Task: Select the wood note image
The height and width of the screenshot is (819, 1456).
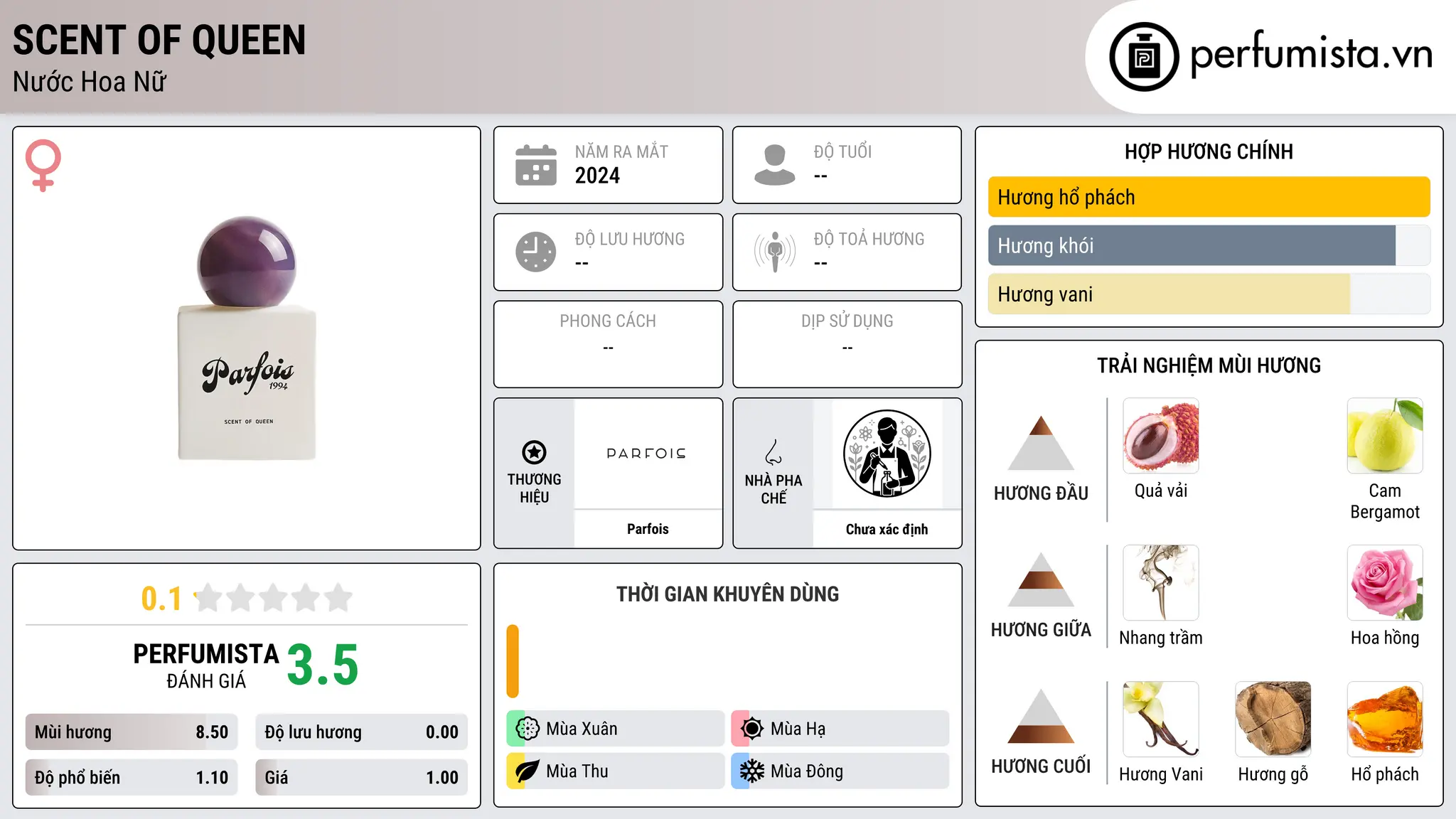Action: pos(1273,719)
